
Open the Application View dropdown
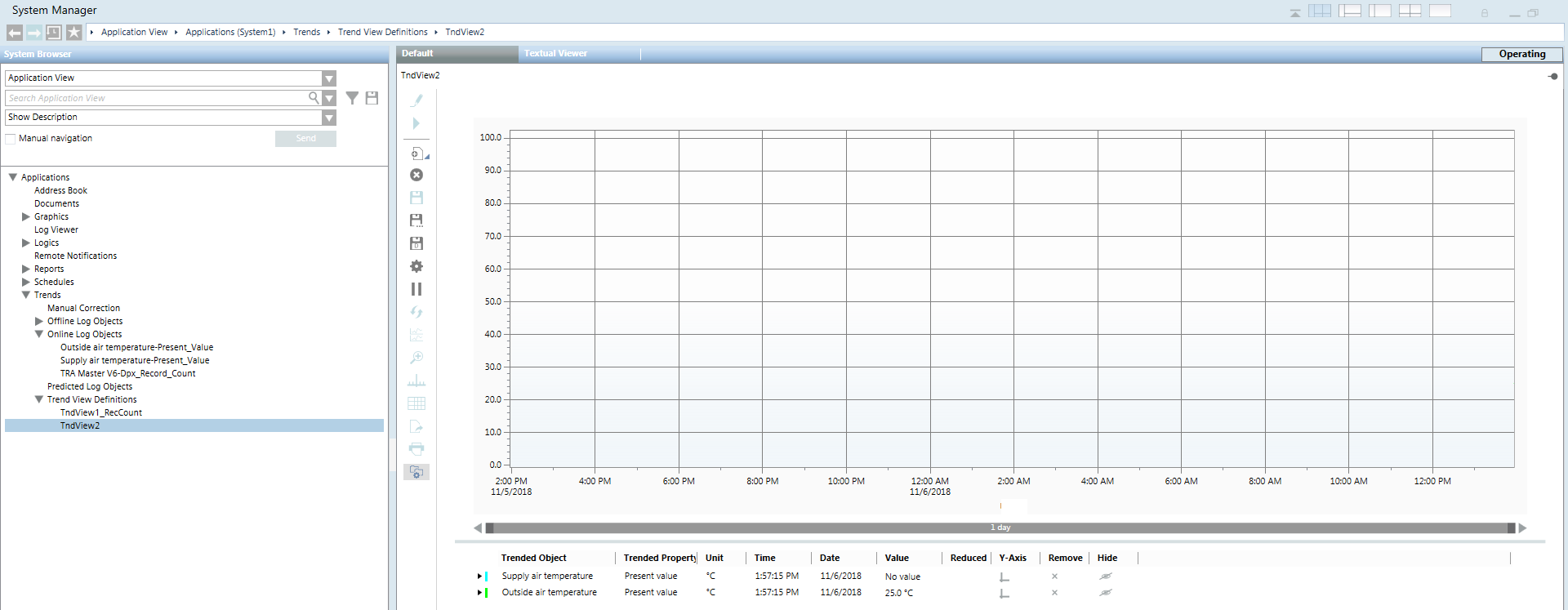tap(329, 78)
